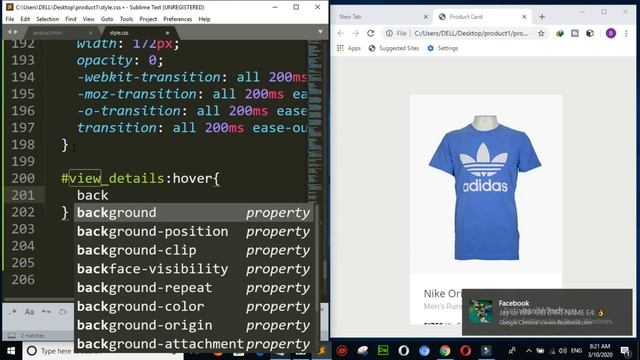Go forward in Chrome
The width and height of the screenshot is (640, 360).
356,33
